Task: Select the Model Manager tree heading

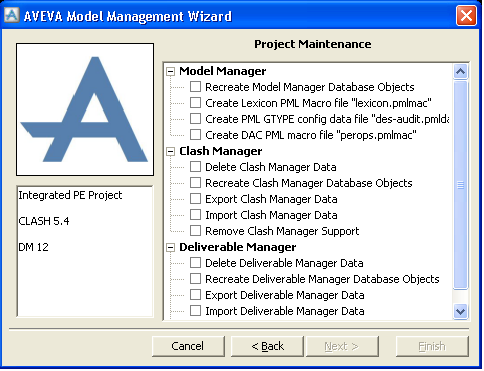Action: (x=223, y=71)
